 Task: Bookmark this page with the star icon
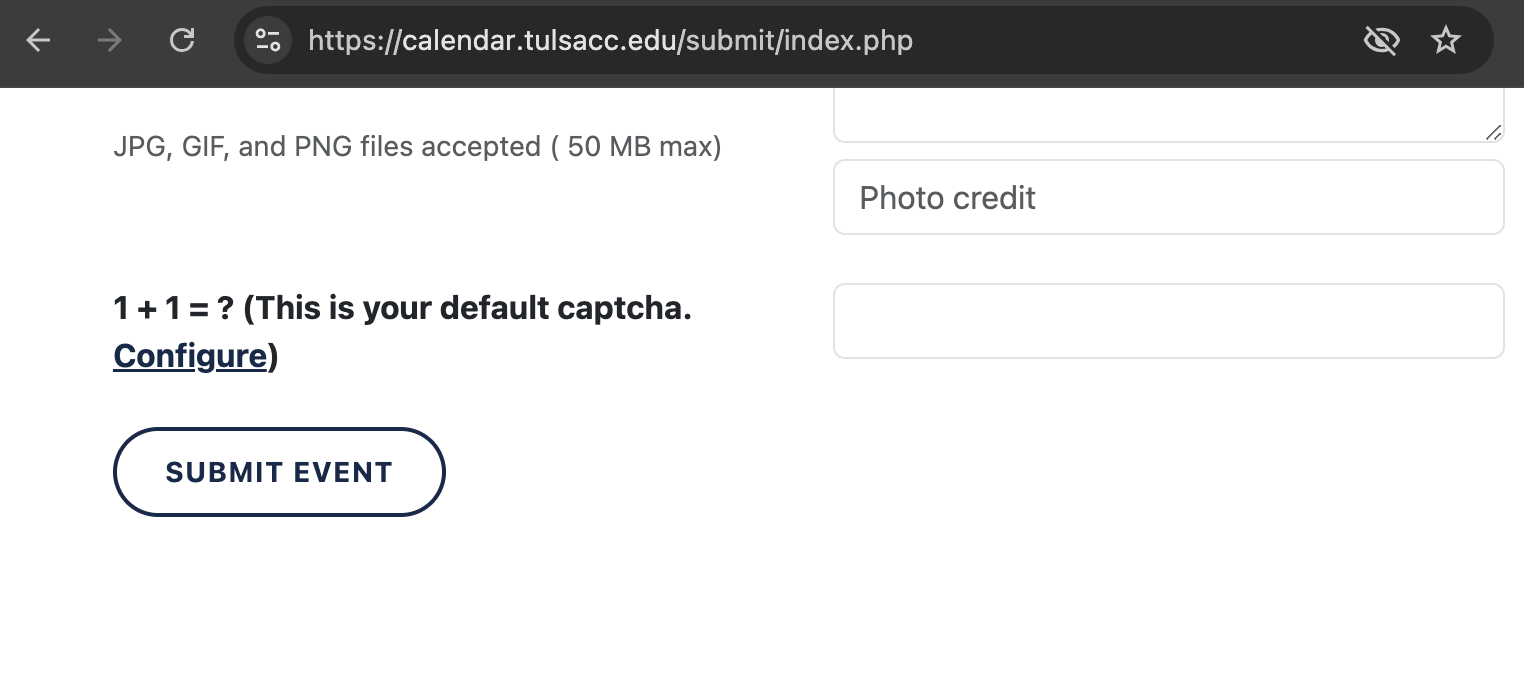(1446, 41)
